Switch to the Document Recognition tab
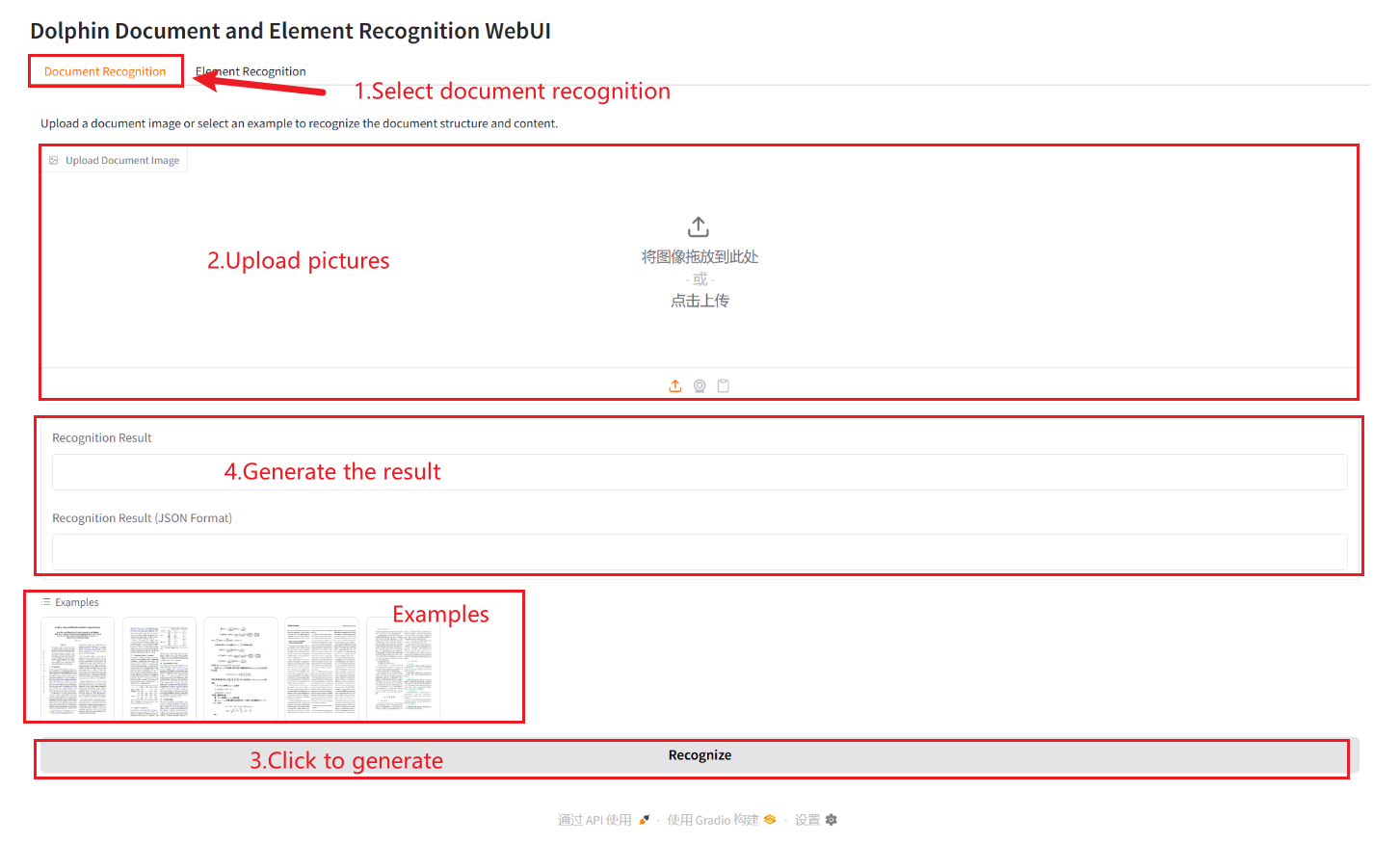 tap(105, 71)
